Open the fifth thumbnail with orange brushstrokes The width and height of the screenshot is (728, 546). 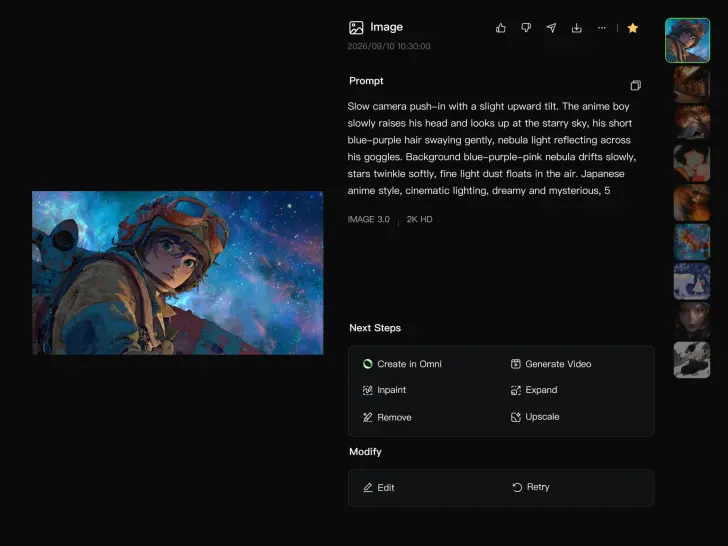pyautogui.click(x=692, y=202)
